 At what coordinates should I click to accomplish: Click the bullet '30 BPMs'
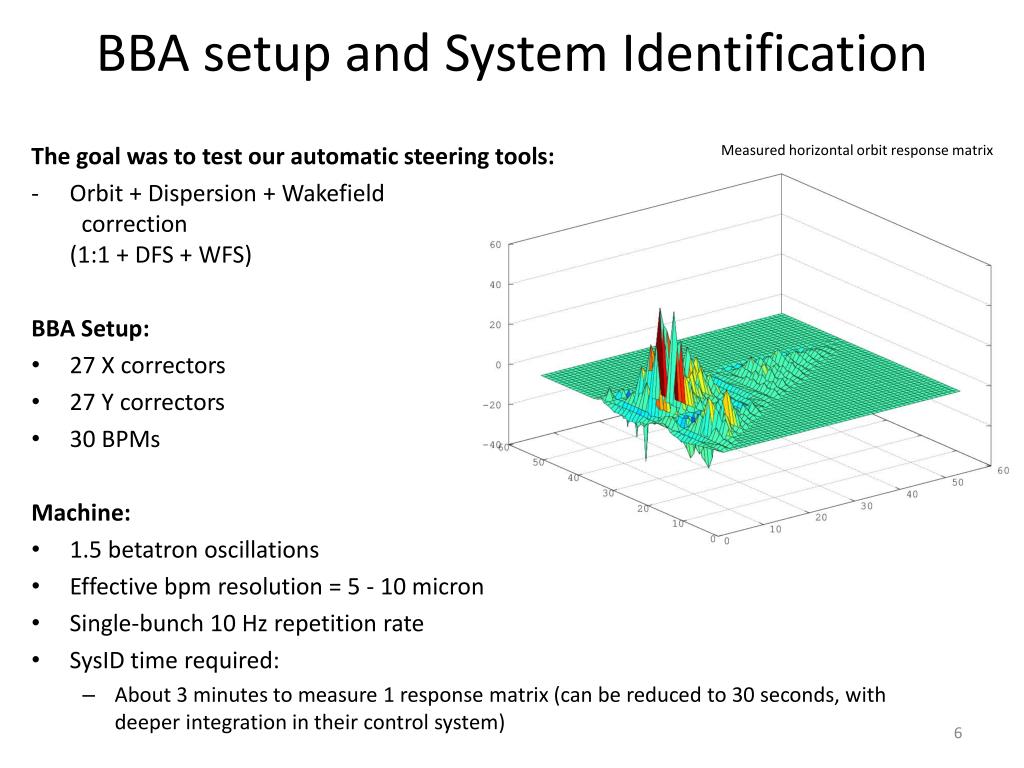(x=114, y=440)
